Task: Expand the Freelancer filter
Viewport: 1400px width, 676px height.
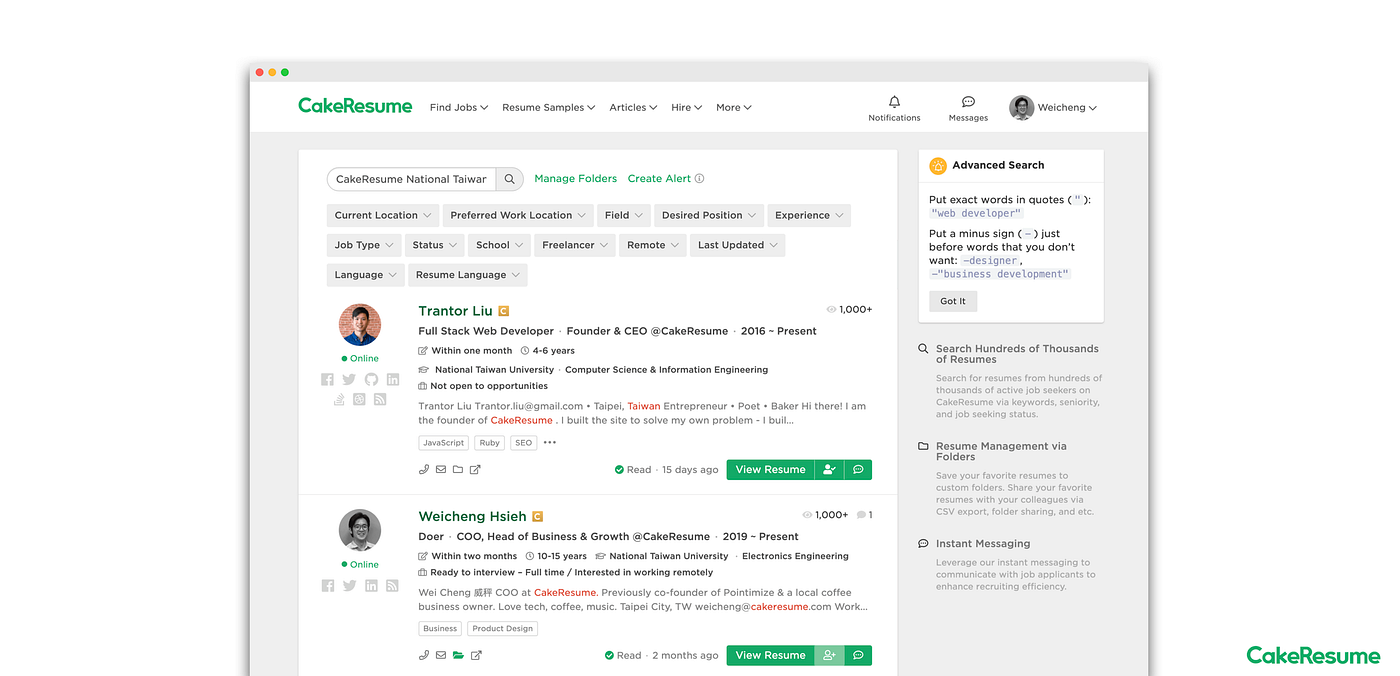Action: pyautogui.click(x=575, y=245)
